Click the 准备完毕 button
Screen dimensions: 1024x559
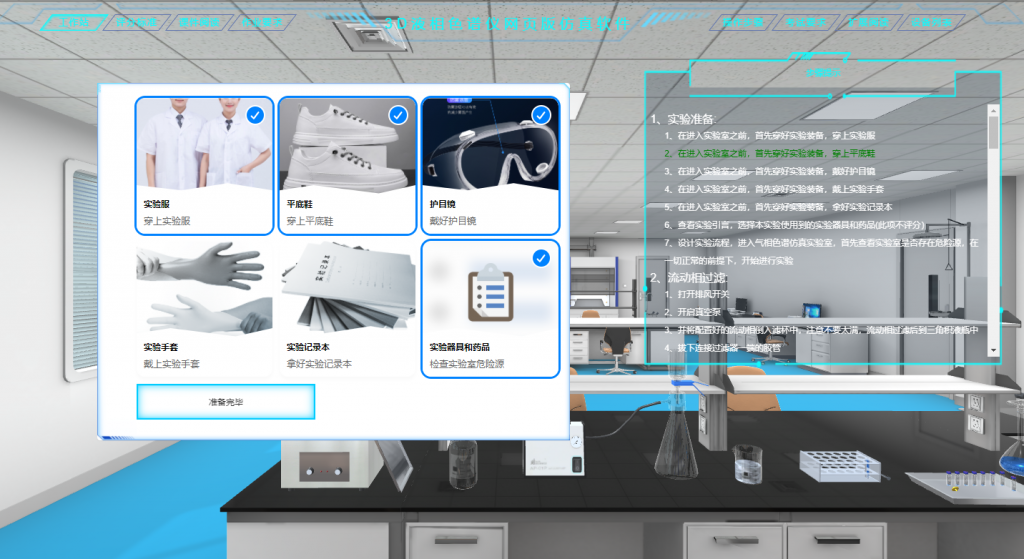pyautogui.click(x=226, y=402)
